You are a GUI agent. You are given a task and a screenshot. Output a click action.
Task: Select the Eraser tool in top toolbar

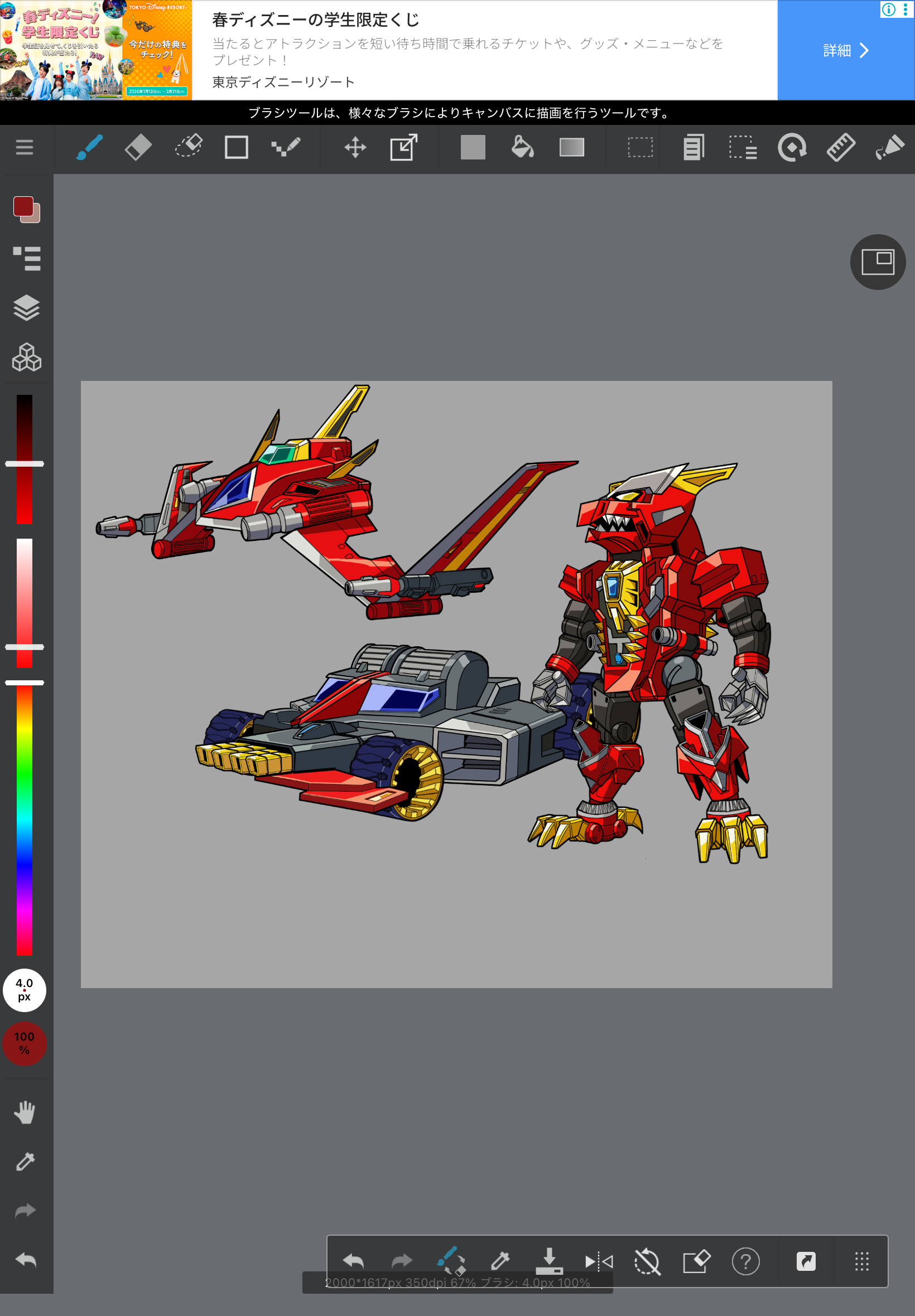point(138,148)
